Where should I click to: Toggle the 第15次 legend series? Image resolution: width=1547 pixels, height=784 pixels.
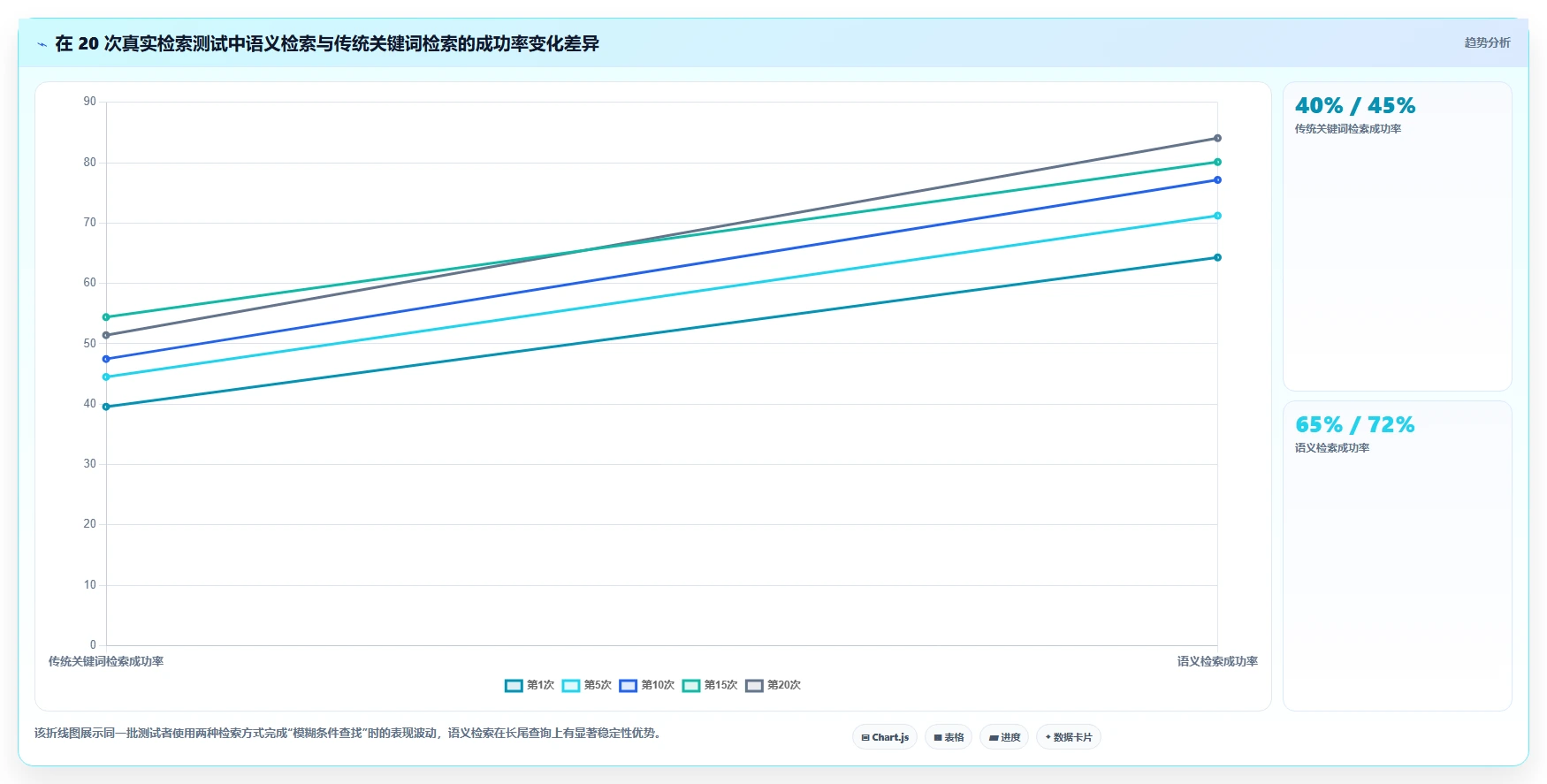click(x=710, y=685)
